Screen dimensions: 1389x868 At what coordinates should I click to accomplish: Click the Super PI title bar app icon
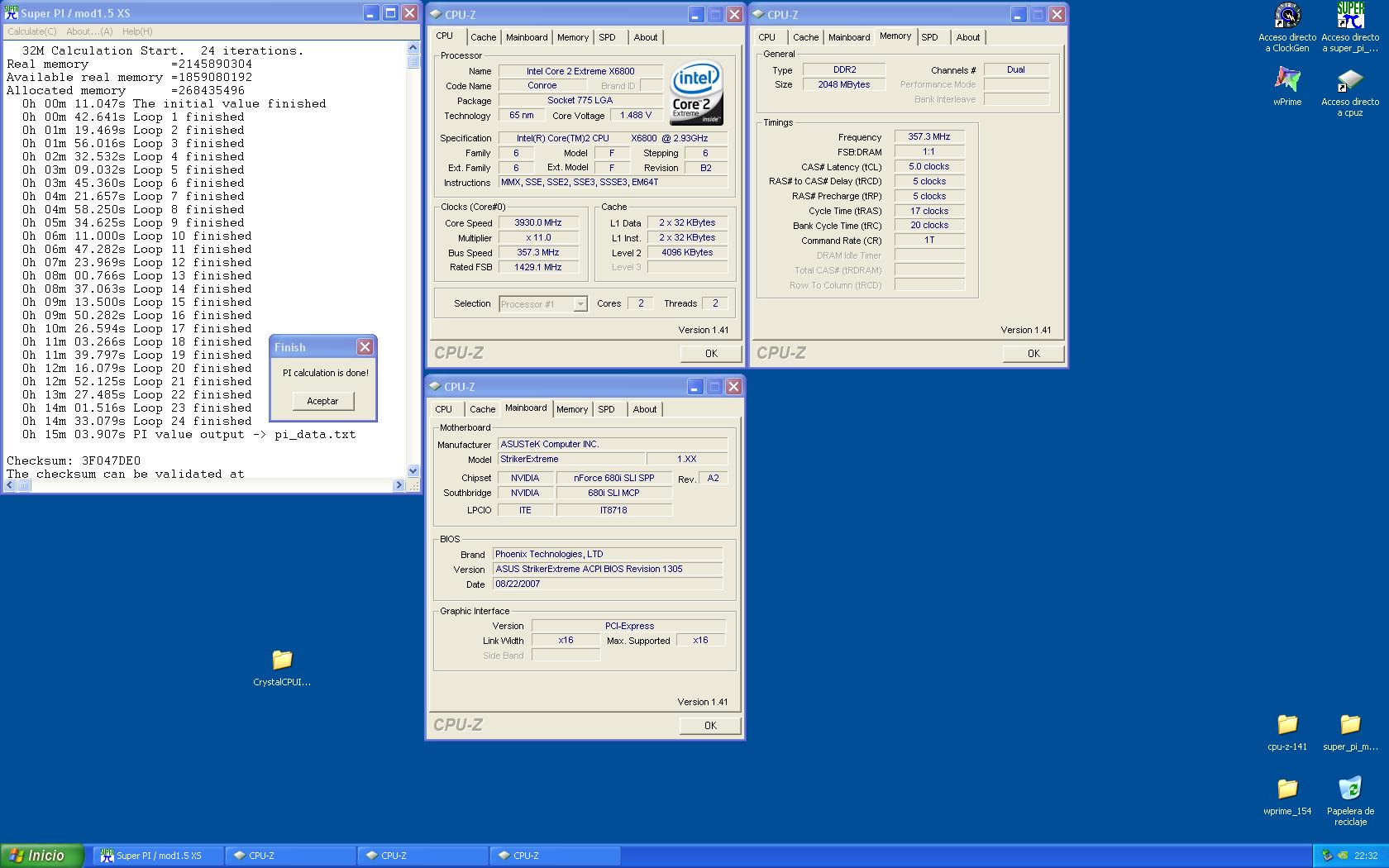click(12, 13)
